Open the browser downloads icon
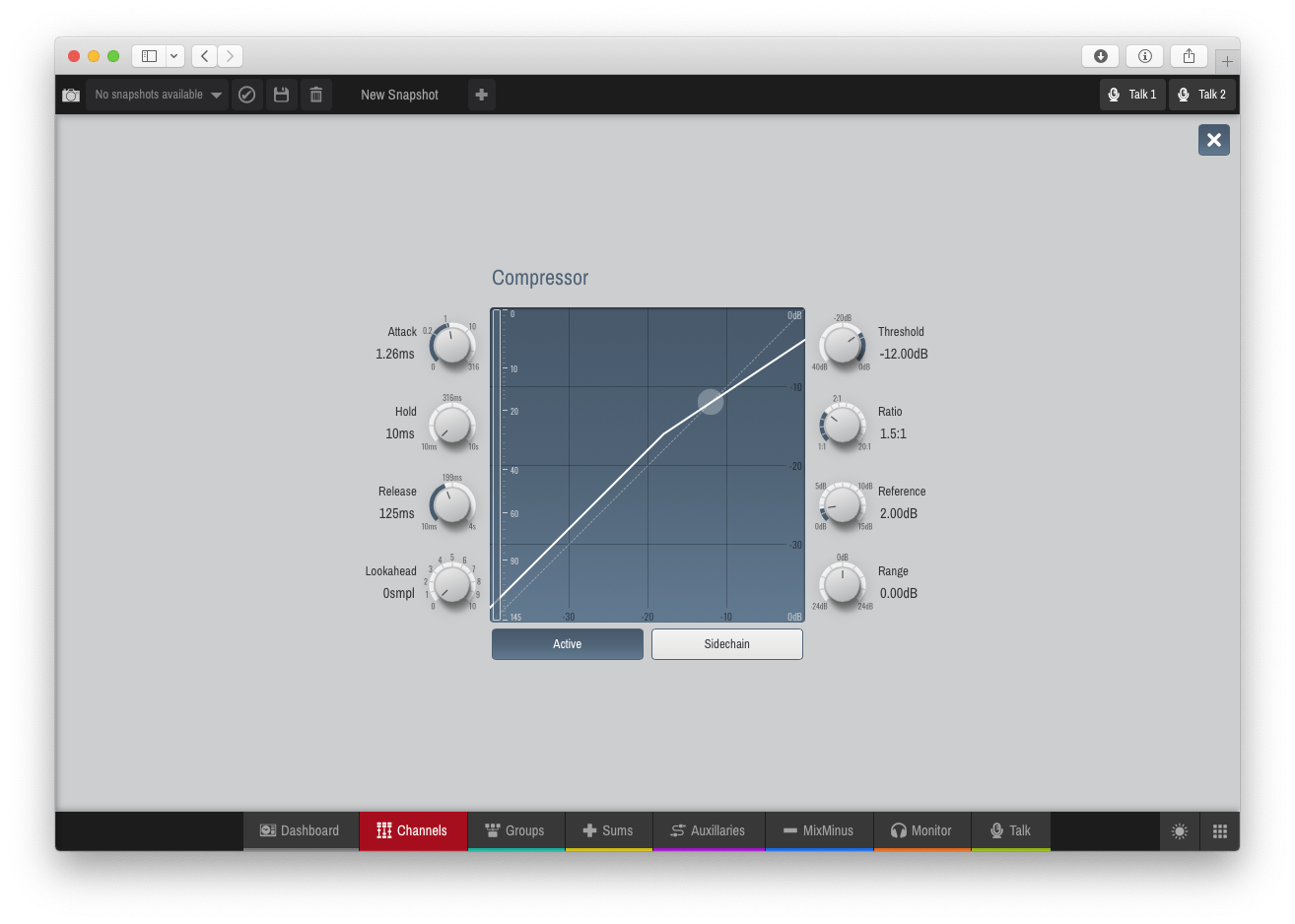The height and width of the screenshot is (924, 1295). tap(1101, 56)
